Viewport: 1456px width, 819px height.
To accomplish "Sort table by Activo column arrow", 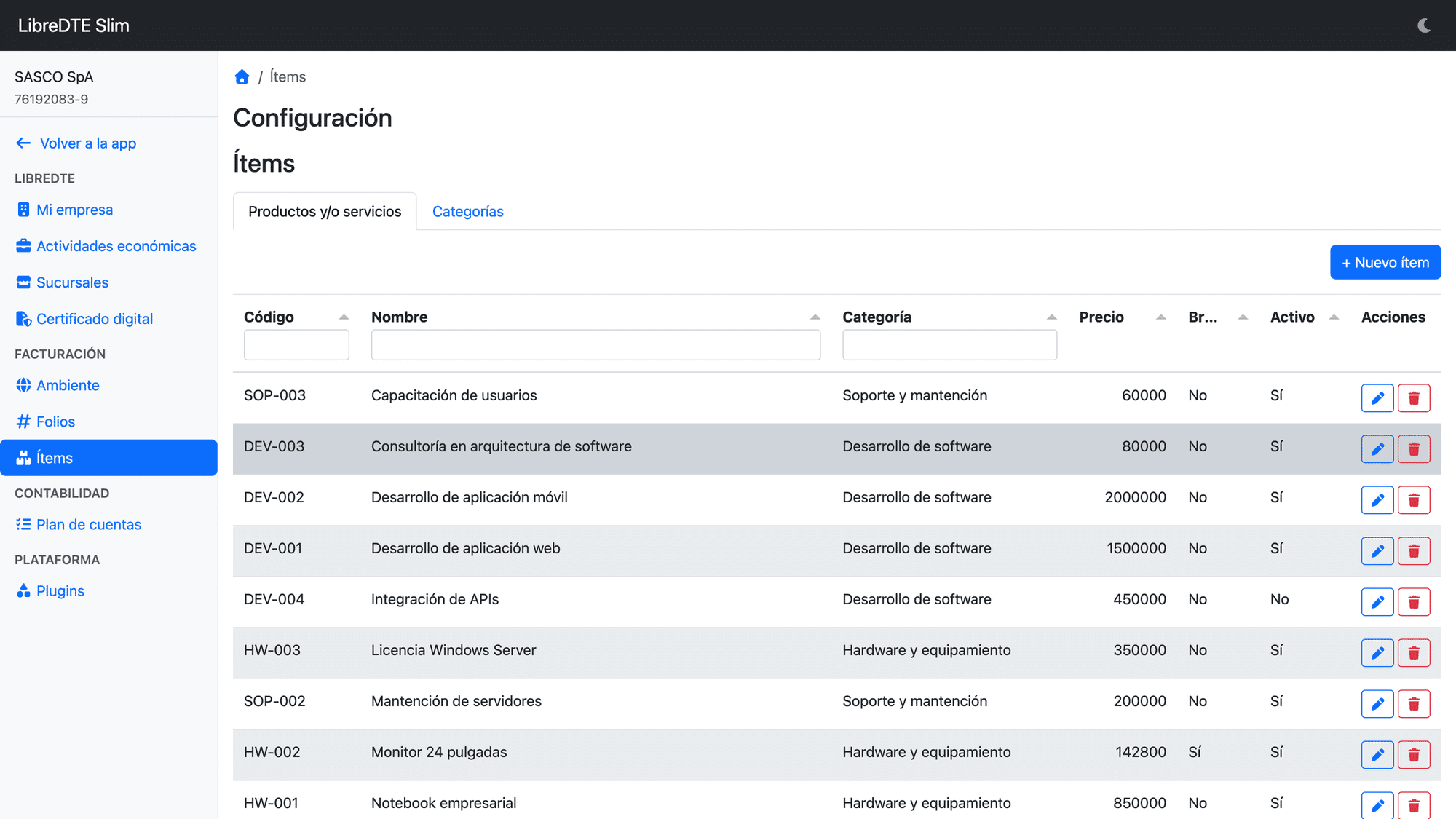I will [x=1334, y=317].
